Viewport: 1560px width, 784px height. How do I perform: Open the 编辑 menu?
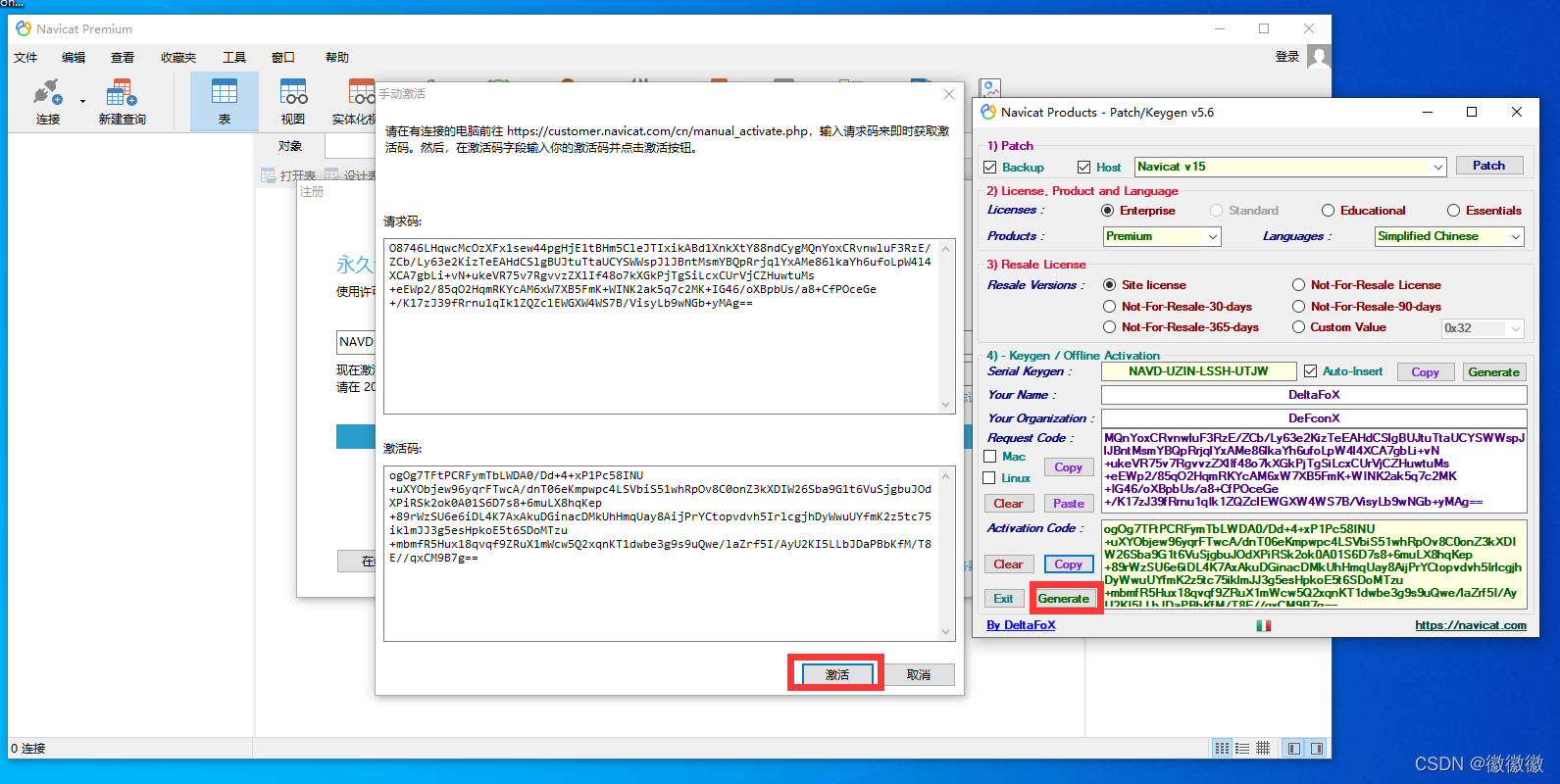click(x=74, y=58)
